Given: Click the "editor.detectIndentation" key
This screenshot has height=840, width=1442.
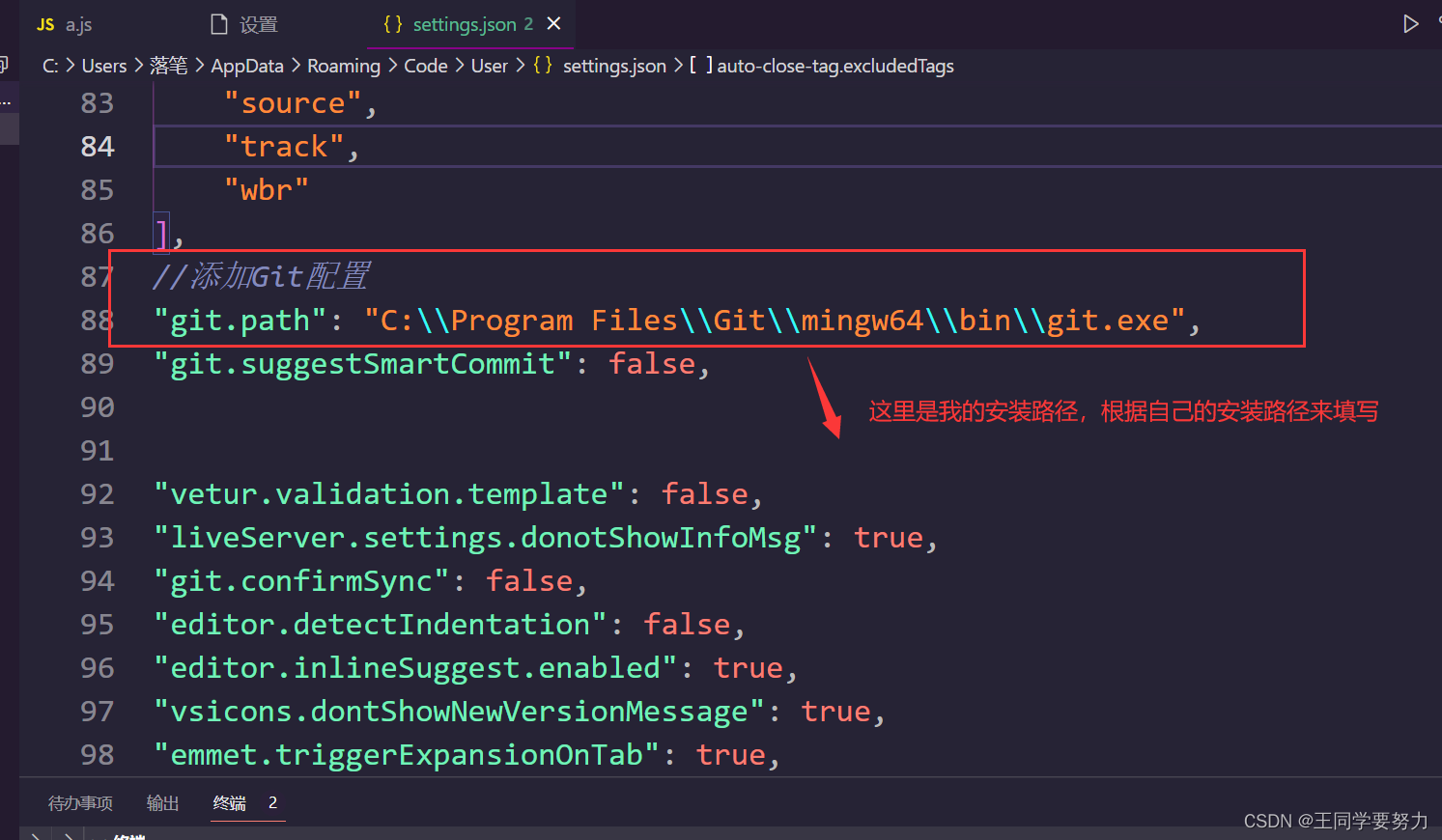Looking at the screenshot, I should click(x=381, y=625).
